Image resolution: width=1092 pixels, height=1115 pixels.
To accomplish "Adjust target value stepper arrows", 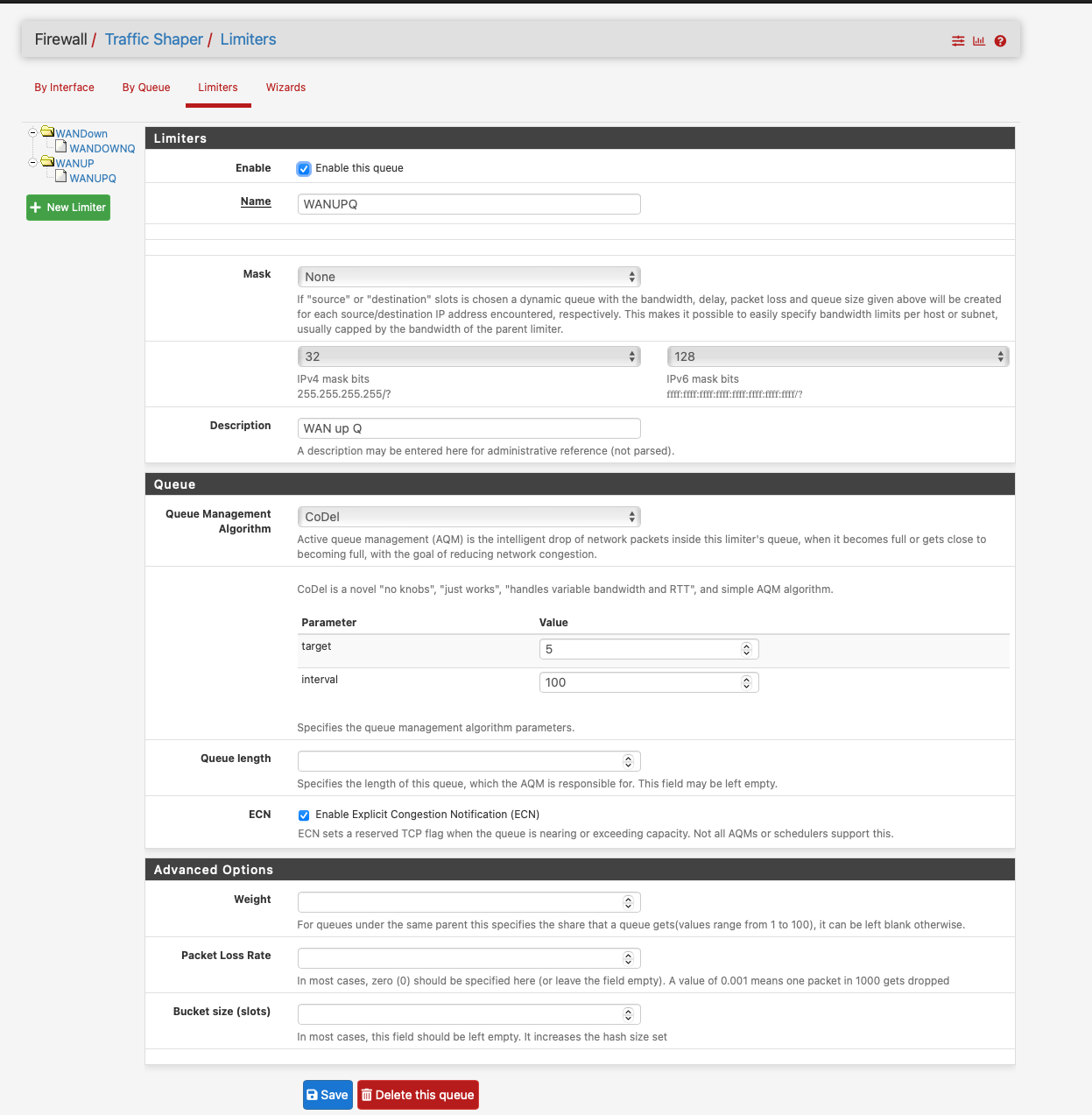I will click(x=747, y=649).
